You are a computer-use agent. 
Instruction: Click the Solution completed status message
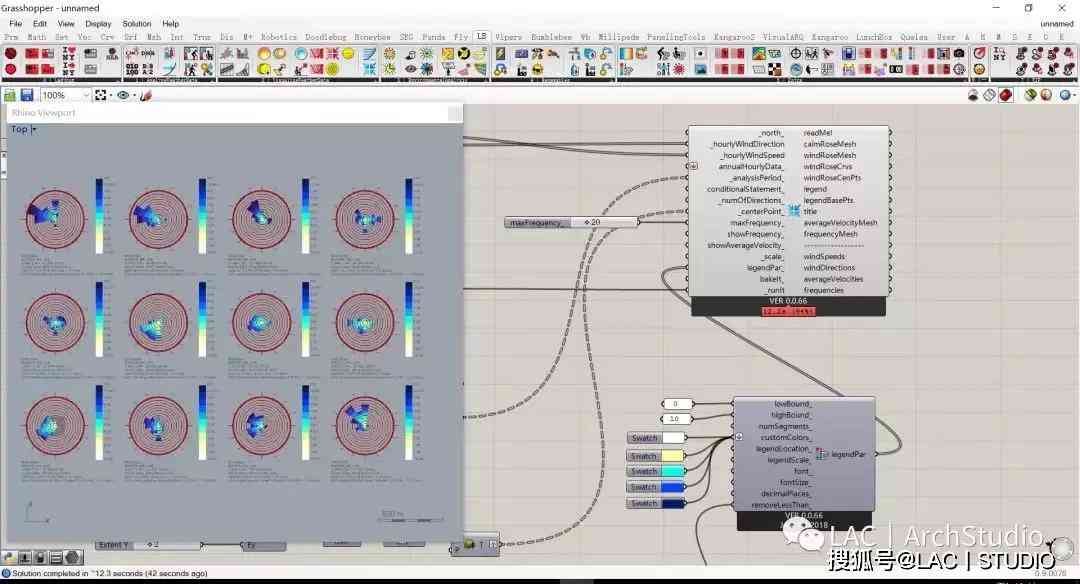pos(110,573)
